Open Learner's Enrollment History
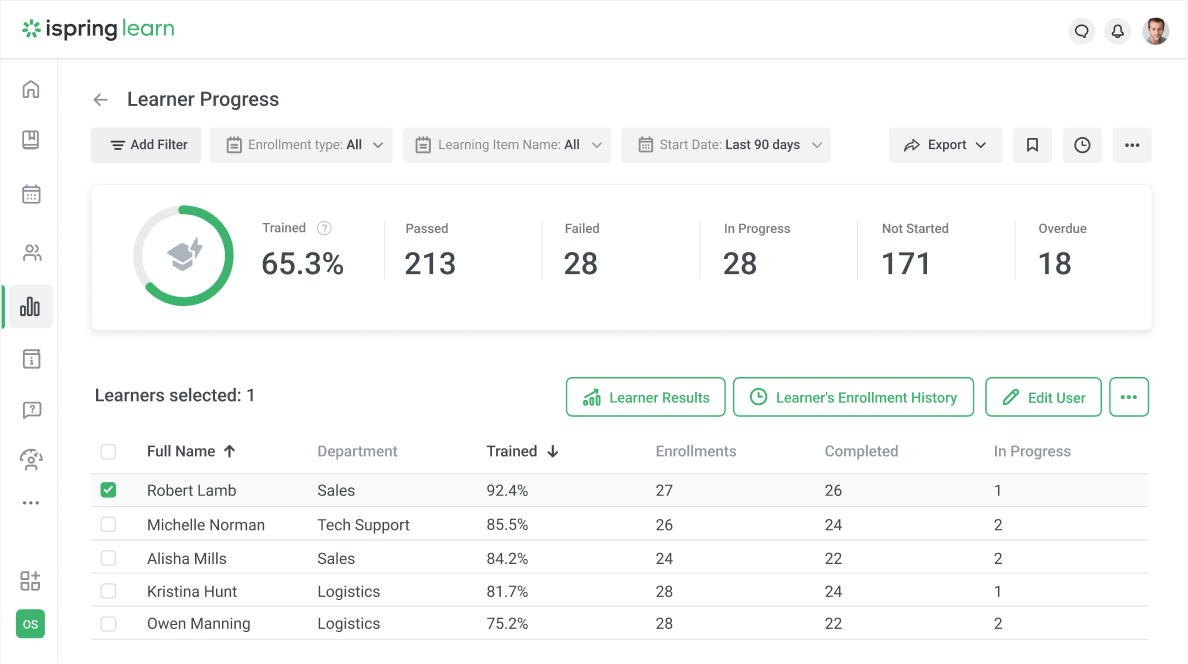The width and height of the screenshot is (1188, 664). (x=853, y=397)
